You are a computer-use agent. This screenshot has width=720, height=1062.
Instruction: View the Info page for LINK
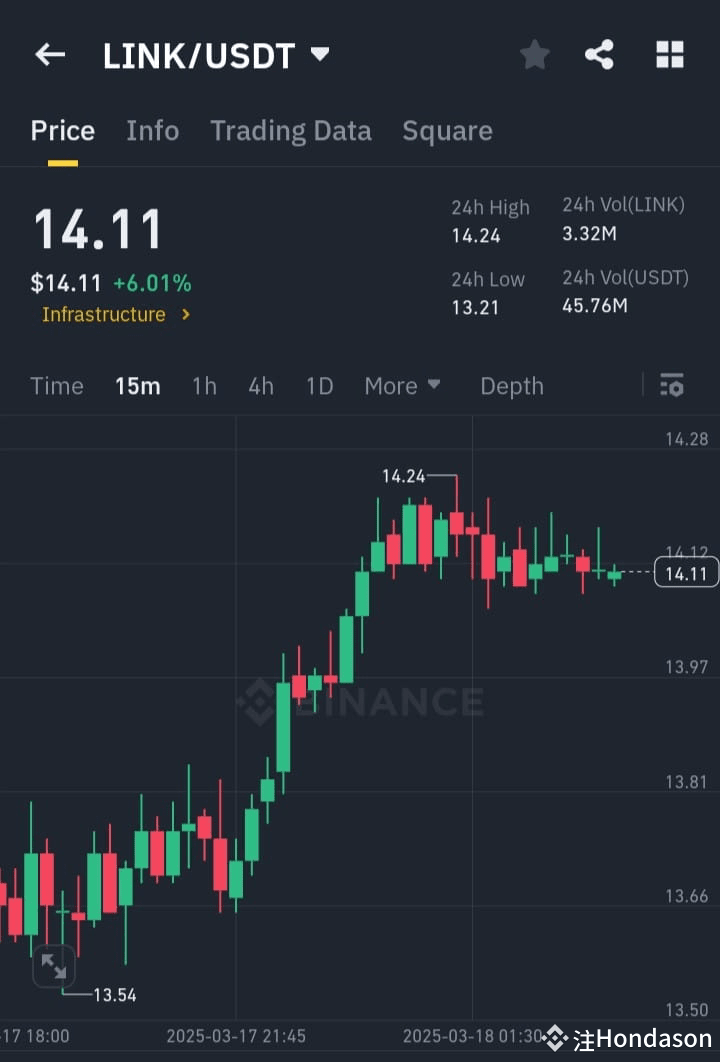[x=152, y=130]
